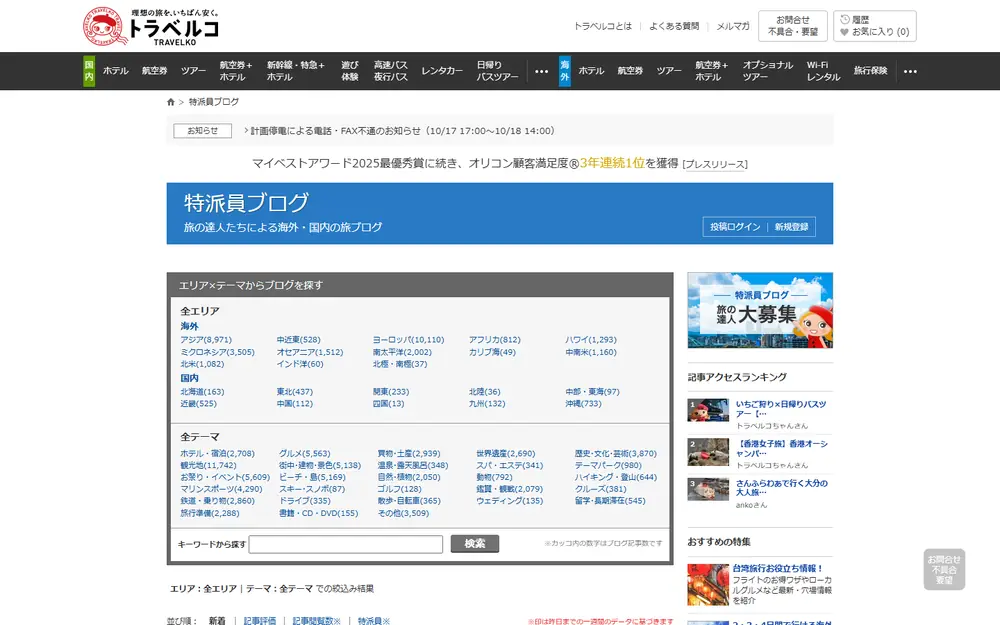Open Wi-Fiレンタル menu item
The width and height of the screenshot is (1000, 625).
click(x=823, y=71)
